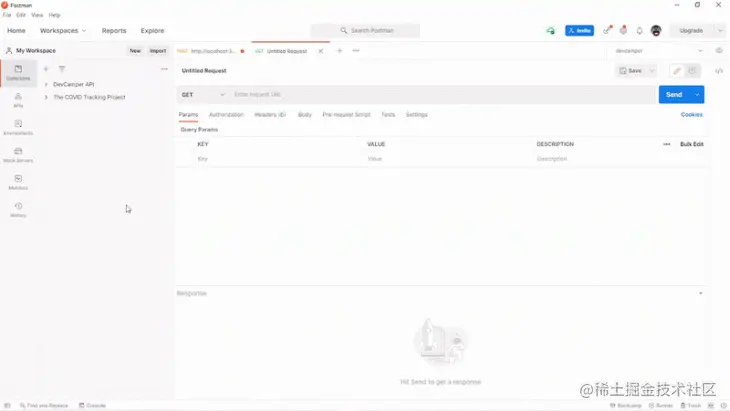Open the notifications bell icon
This screenshot has width=730, height=411.
[639, 31]
